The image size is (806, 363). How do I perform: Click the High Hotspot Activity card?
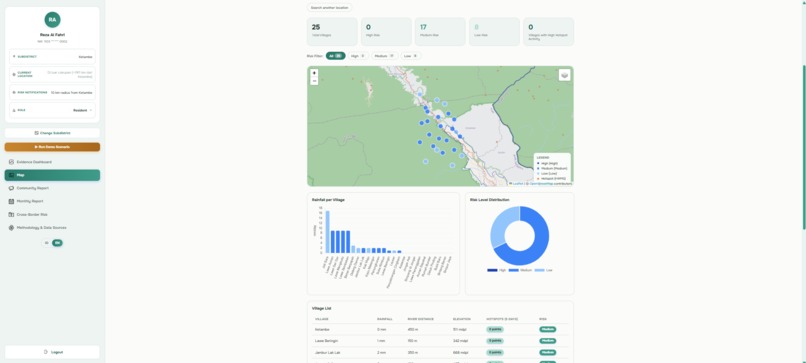click(x=548, y=32)
